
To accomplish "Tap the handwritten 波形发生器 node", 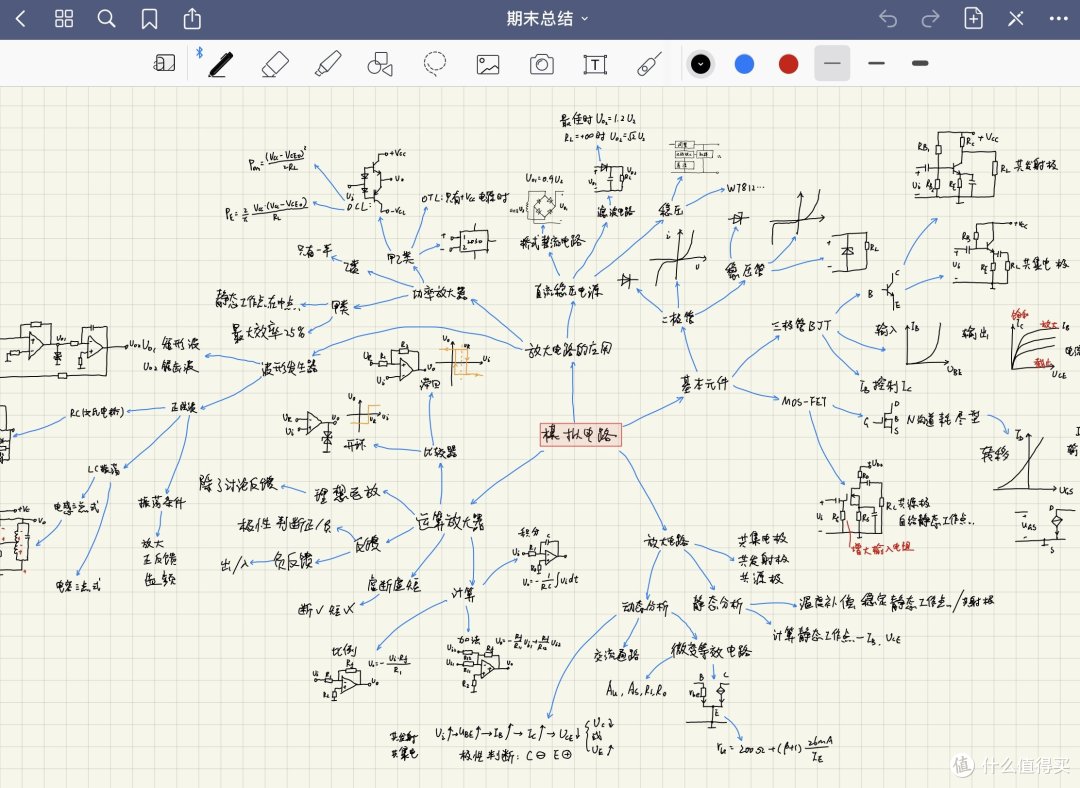I will (289, 368).
